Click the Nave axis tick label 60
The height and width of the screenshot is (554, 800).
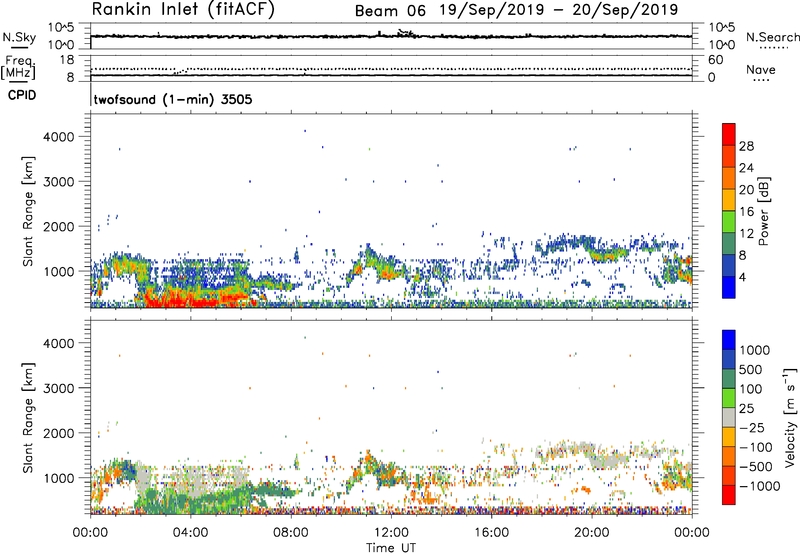tap(715, 60)
